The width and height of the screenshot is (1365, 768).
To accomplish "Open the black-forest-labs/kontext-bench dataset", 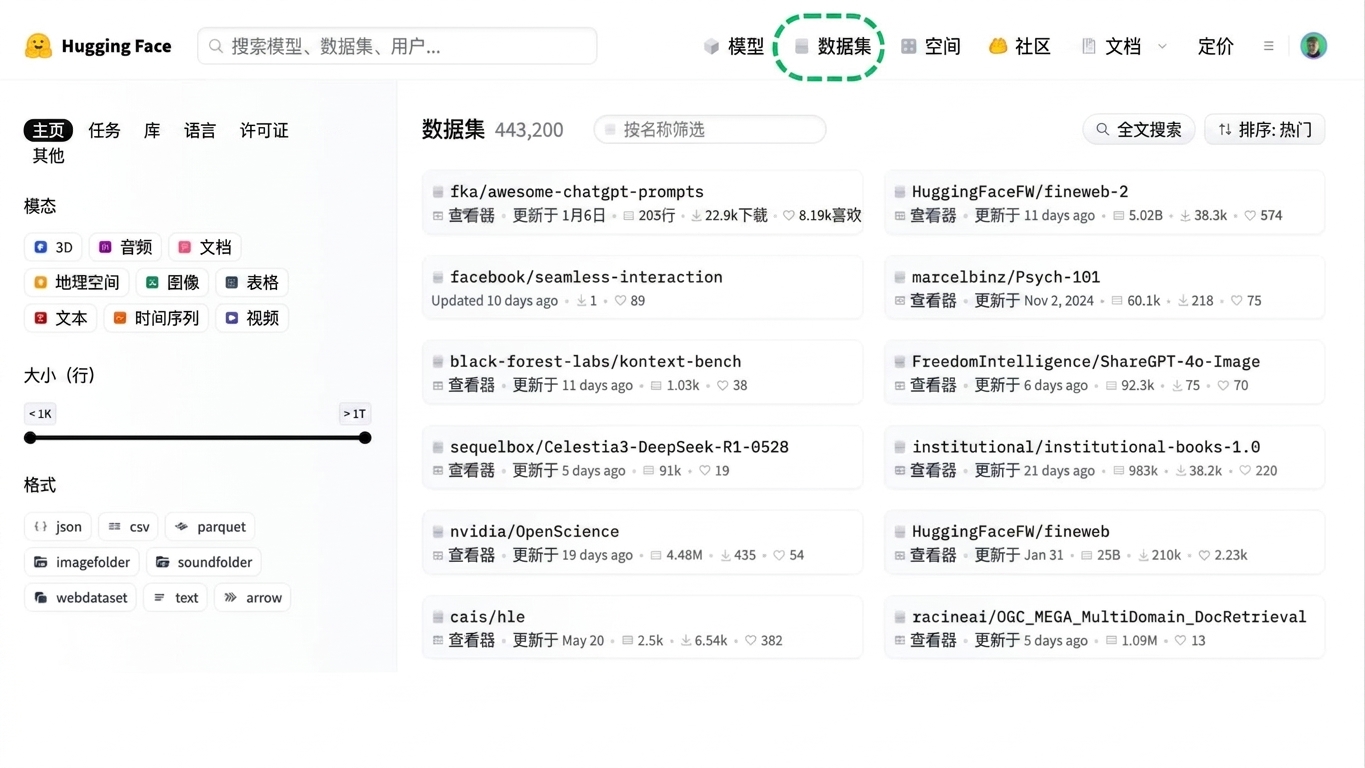I will [x=596, y=362].
